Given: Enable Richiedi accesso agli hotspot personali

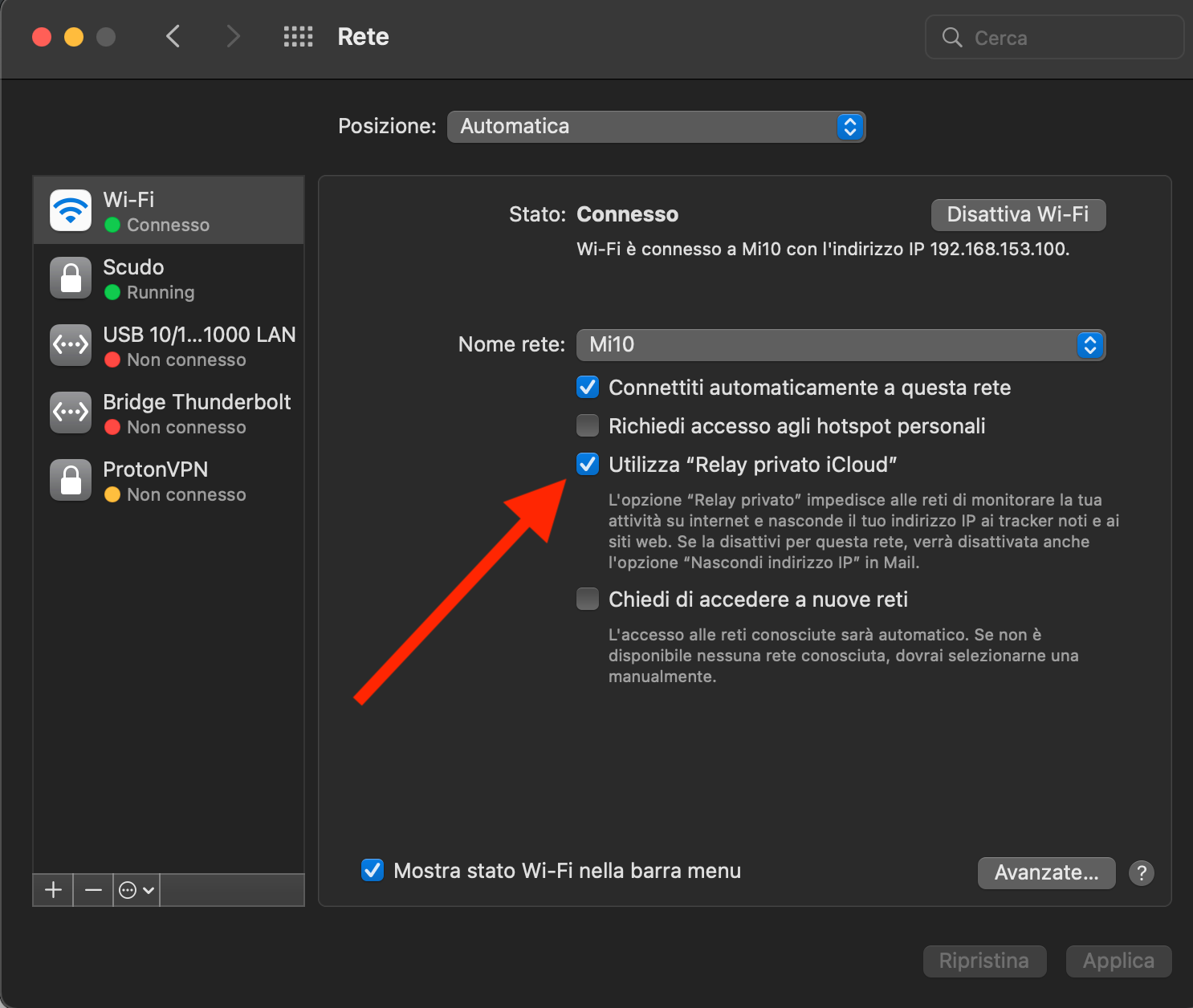Looking at the screenshot, I should (x=588, y=425).
